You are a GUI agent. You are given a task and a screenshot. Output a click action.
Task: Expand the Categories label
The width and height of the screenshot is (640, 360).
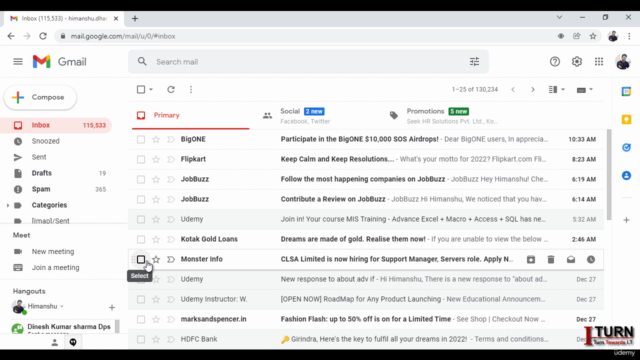click(x=8, y=205)
